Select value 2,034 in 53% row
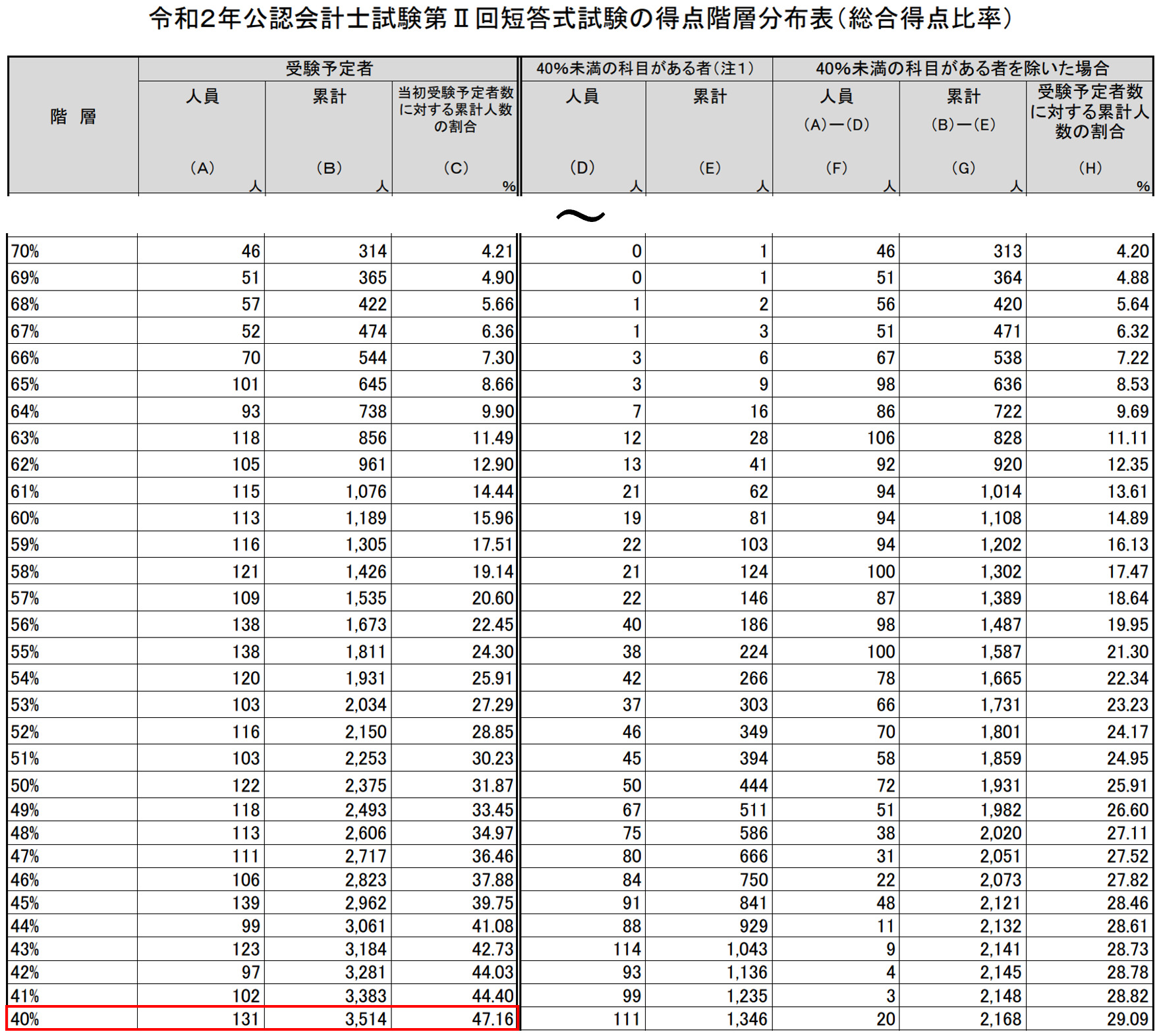This screenshot has height=1036, width=1159. coord(366,705)
